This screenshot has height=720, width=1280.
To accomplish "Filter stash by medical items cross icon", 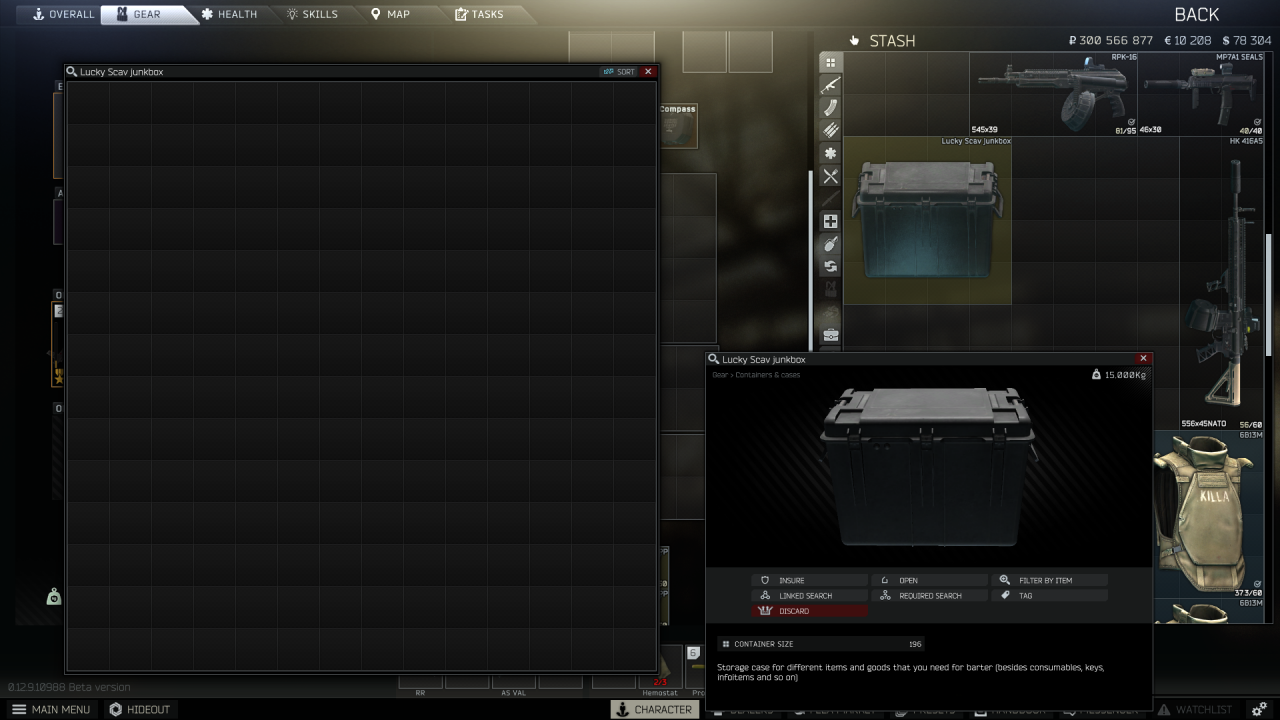I will [x=830, y=222].
